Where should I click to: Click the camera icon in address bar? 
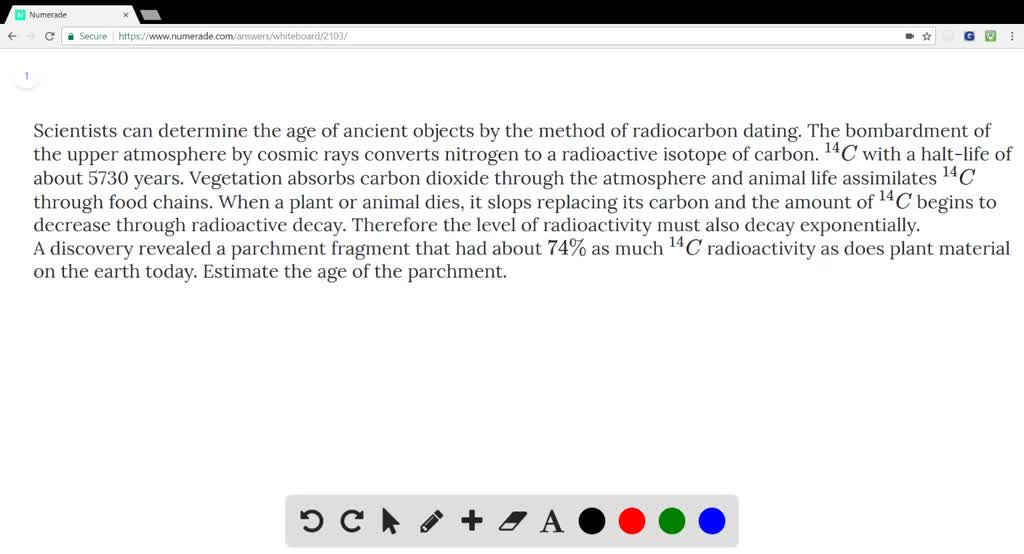click(x=909, y=36)
